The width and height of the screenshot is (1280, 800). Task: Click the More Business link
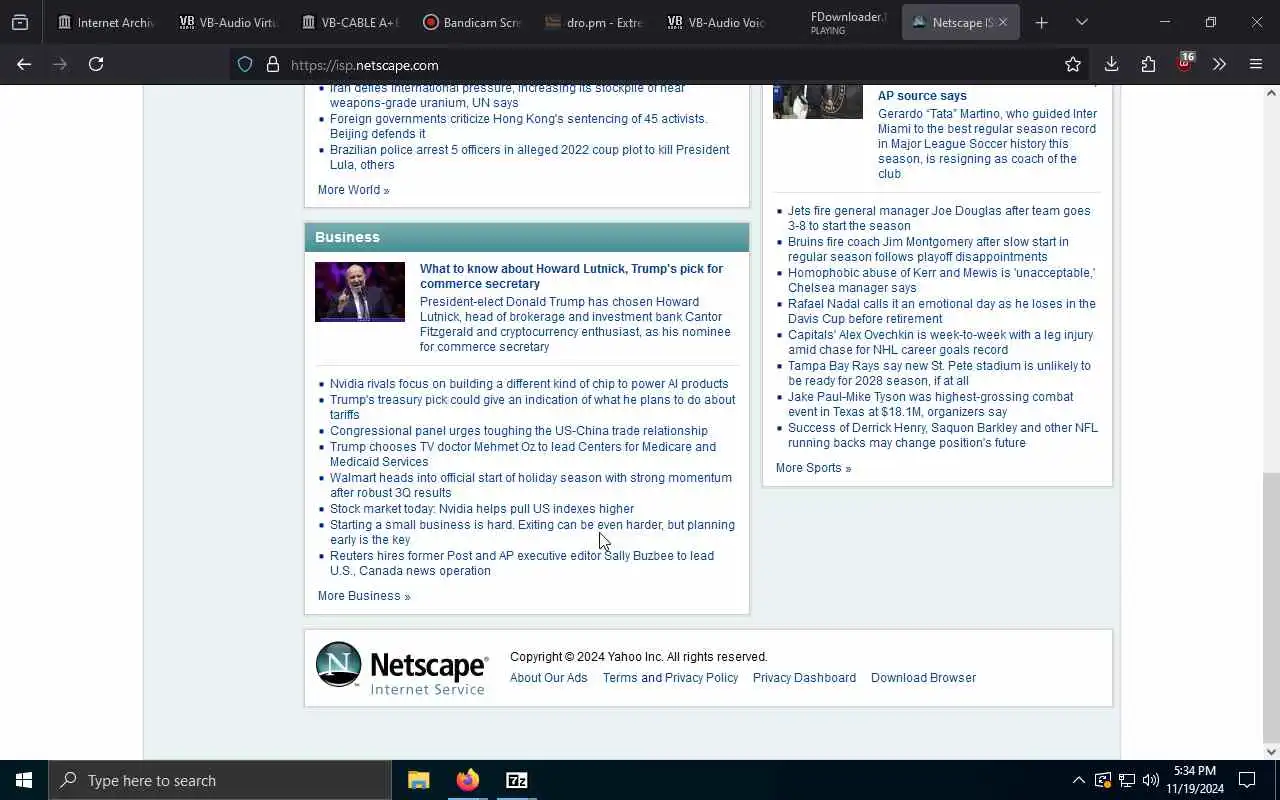tap(364, 596)
